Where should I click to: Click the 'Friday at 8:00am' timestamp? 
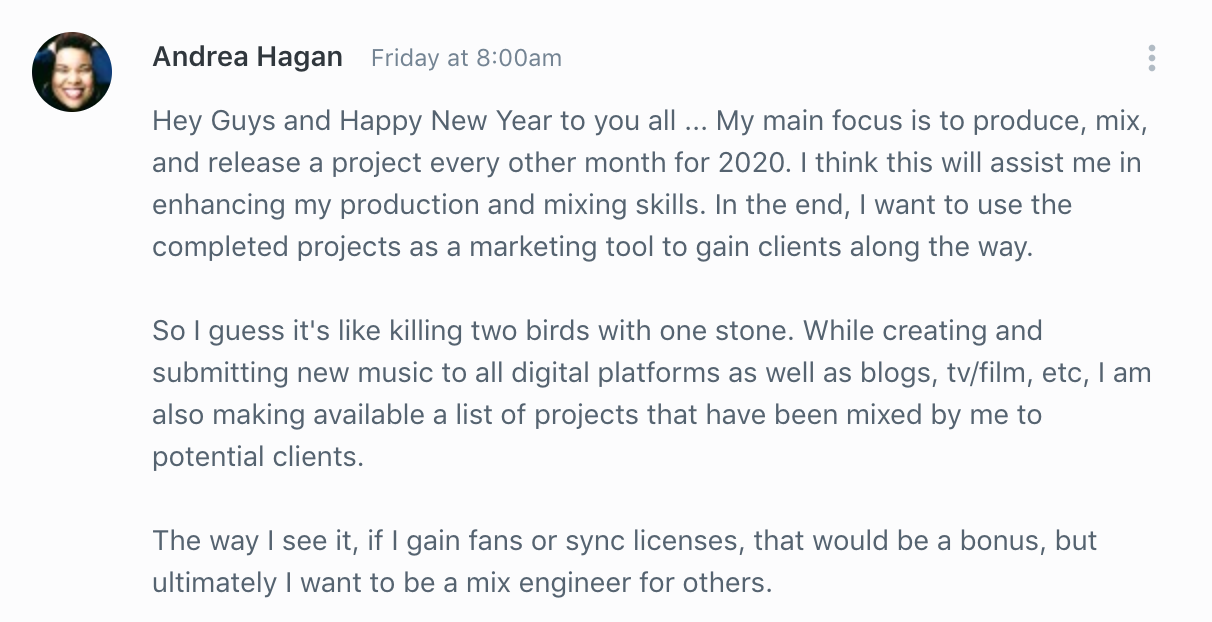click(466, 58)
